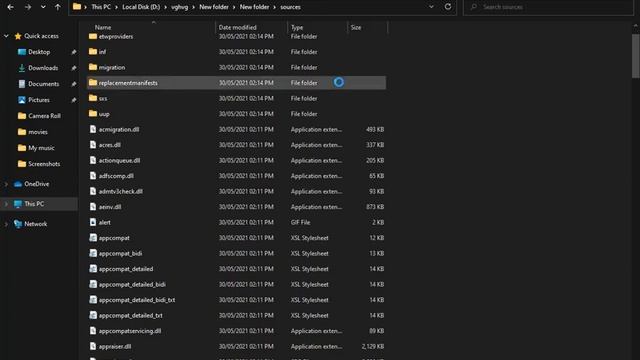Viewport: 640px width, 360px height.
Task: Click into the Search sources field
Action: coord(548,7)
